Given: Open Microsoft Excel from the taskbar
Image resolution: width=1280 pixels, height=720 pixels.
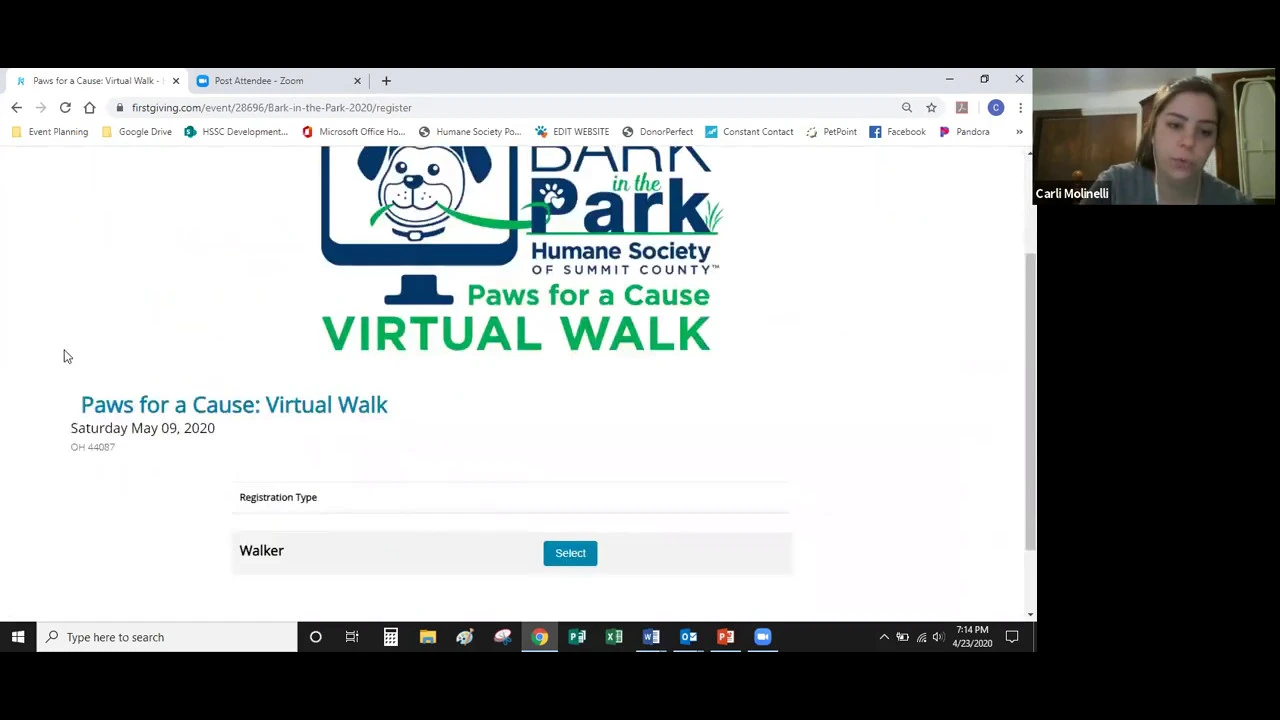Looking at the screenshot, I should tap(614, 637).
